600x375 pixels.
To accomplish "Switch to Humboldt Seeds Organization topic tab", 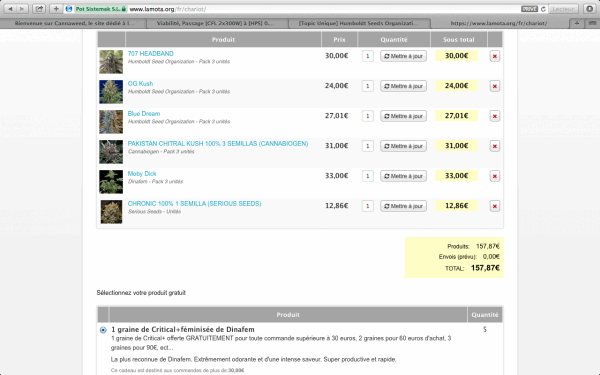I will (358, 23).
